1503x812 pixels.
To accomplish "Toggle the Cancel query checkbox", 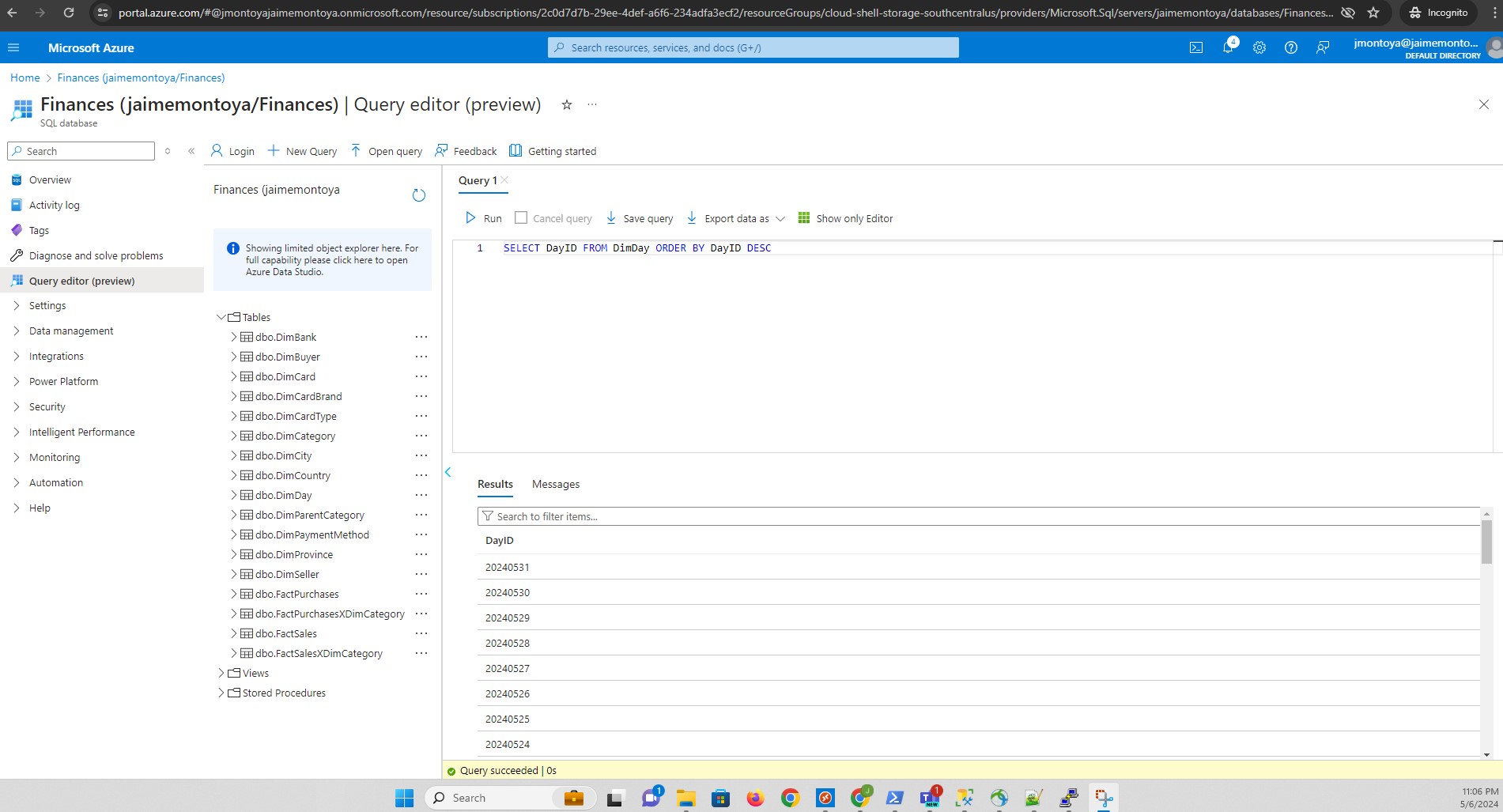I will pos(521,217).
